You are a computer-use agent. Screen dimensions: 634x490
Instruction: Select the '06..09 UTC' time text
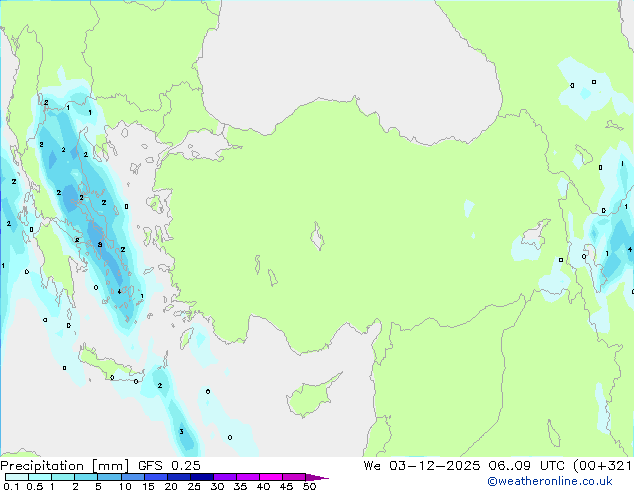[x=526, y=466]
